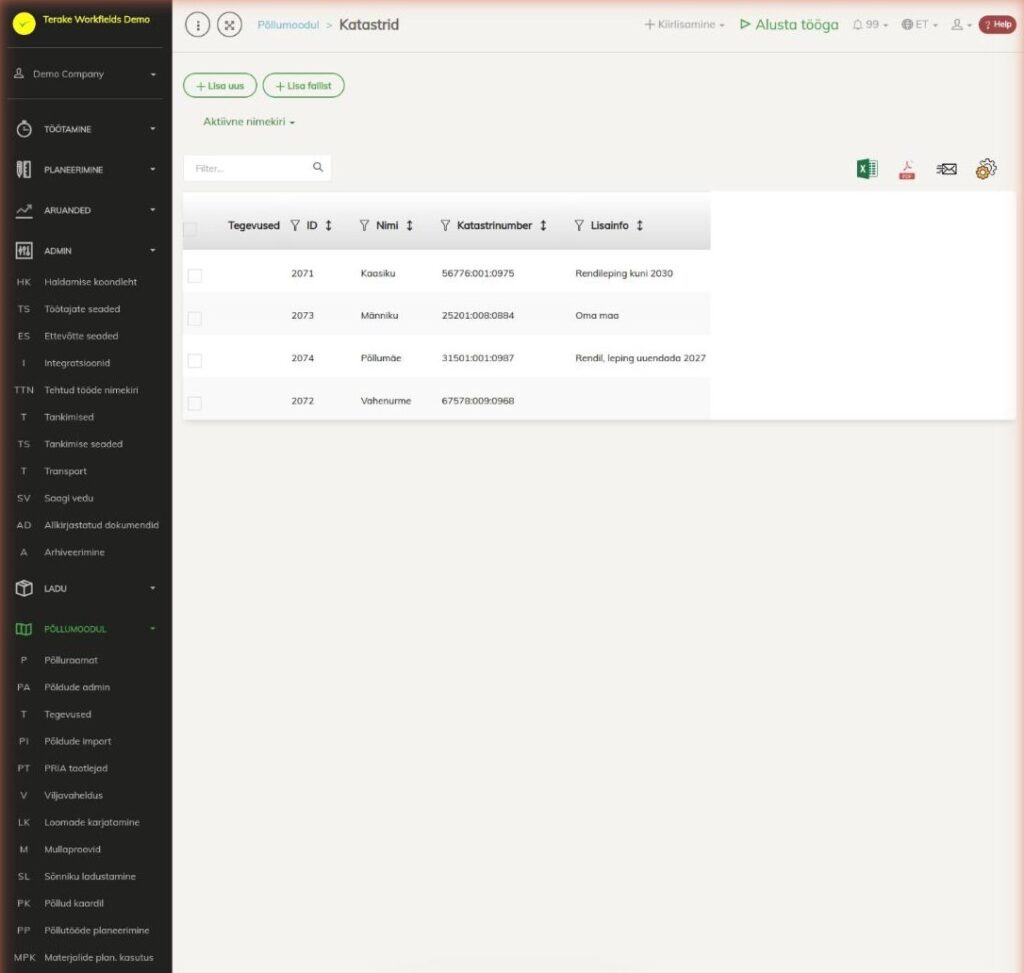Select the Männiku row checkbox
Image resolution: width=1024 pixels, height=973 pixels.
pyautogui.click(x=195, y=318)
